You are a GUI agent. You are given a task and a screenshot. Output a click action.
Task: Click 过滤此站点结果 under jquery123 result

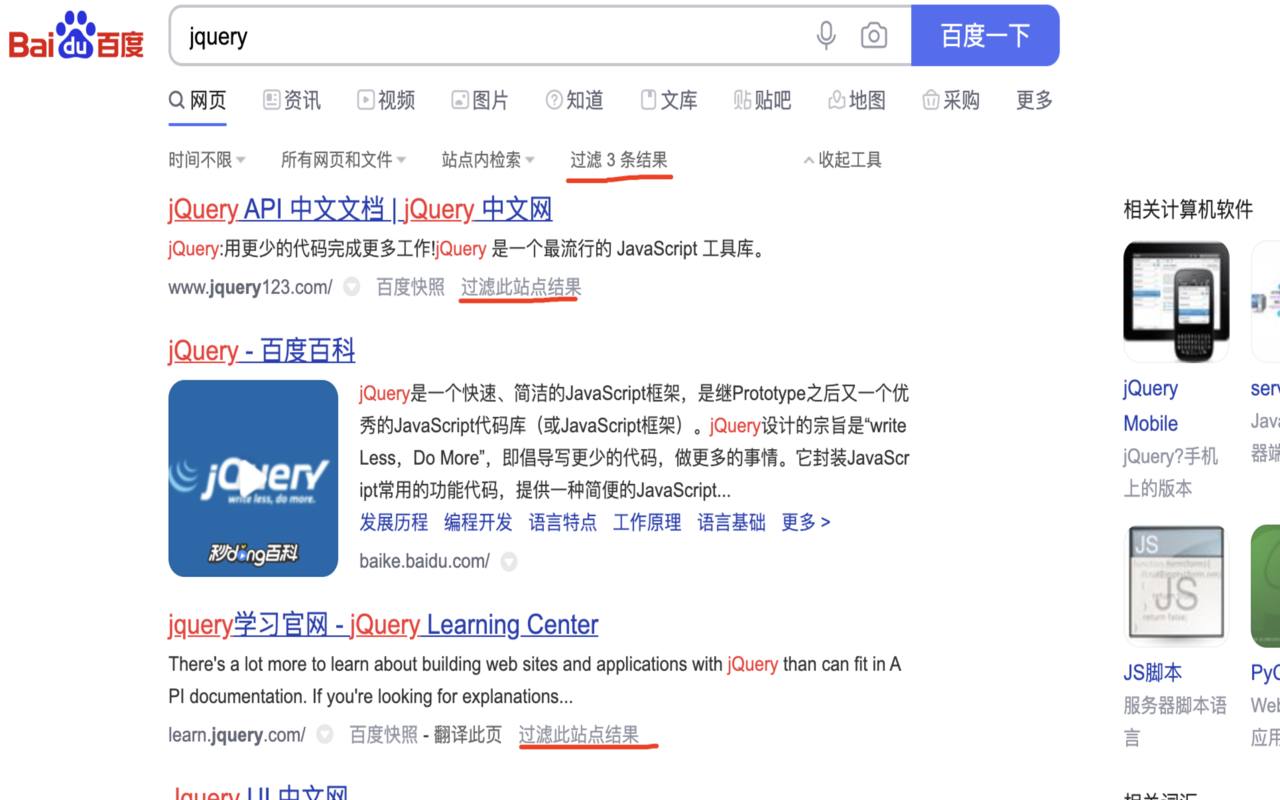pos(521,288)
